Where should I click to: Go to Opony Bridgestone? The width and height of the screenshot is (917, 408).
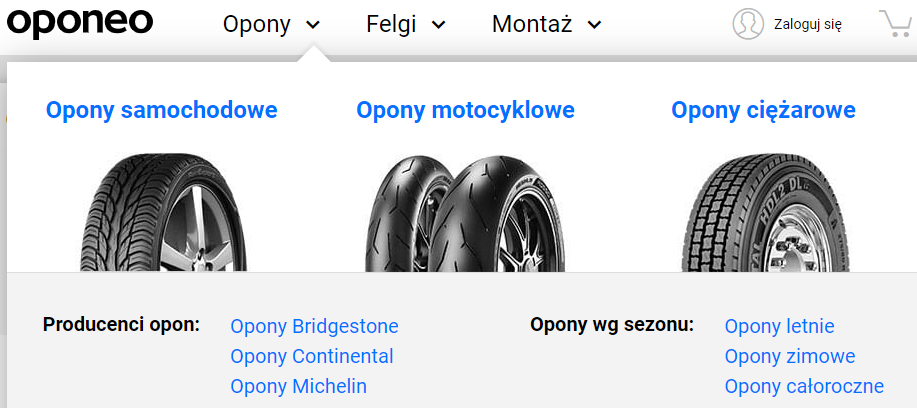tap(314, 326)
